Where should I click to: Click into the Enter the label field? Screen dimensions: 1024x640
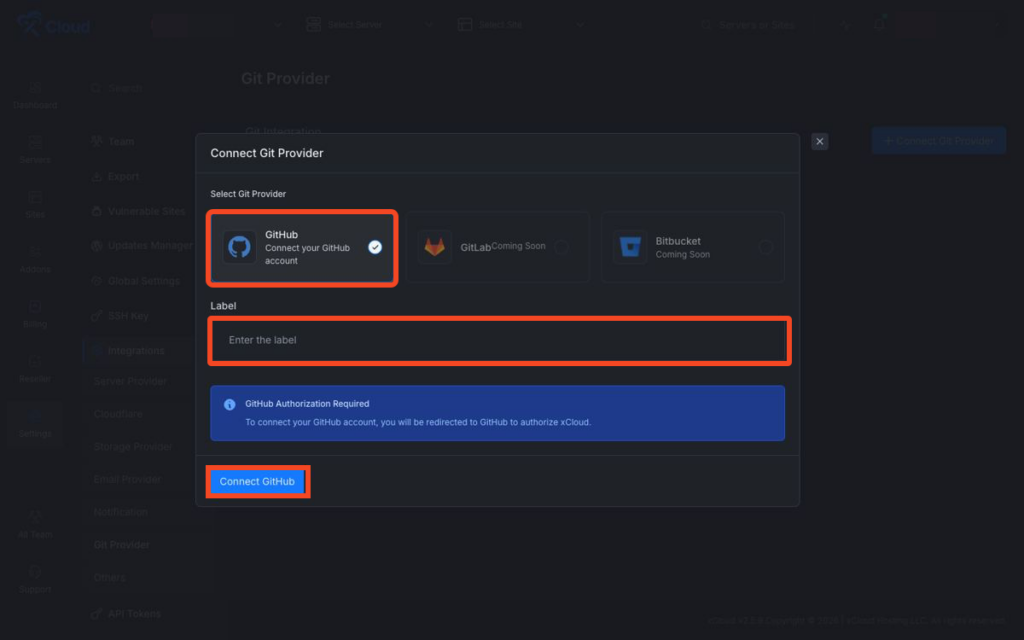click(x=499, y=340)
